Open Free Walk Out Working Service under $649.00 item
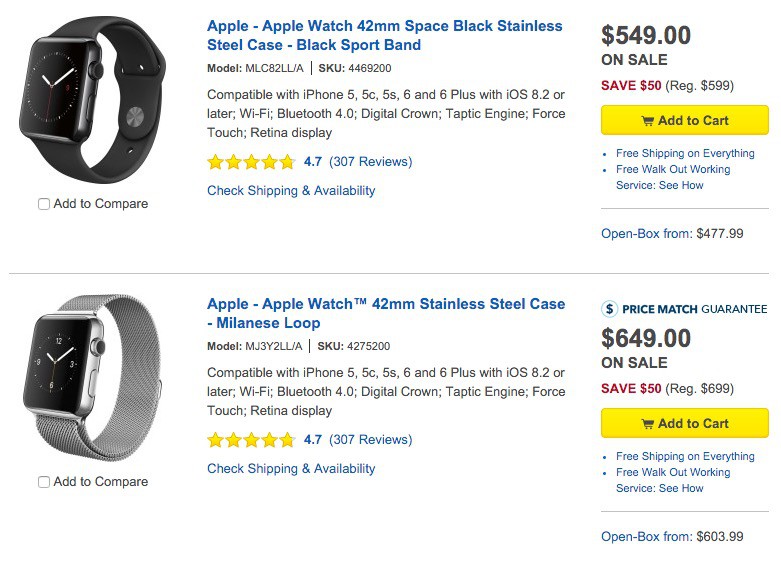 point(673,473)
